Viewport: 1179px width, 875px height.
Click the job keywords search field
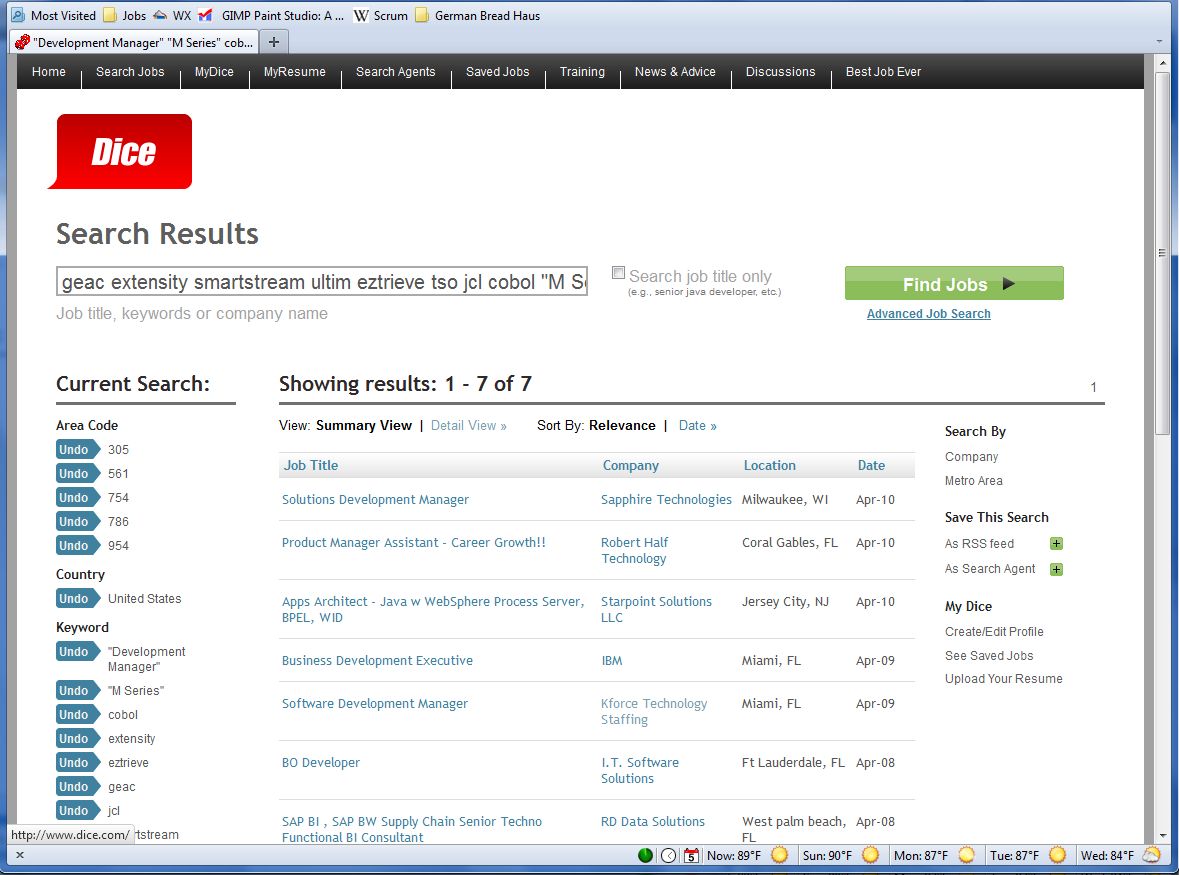[x=322, y=281]
